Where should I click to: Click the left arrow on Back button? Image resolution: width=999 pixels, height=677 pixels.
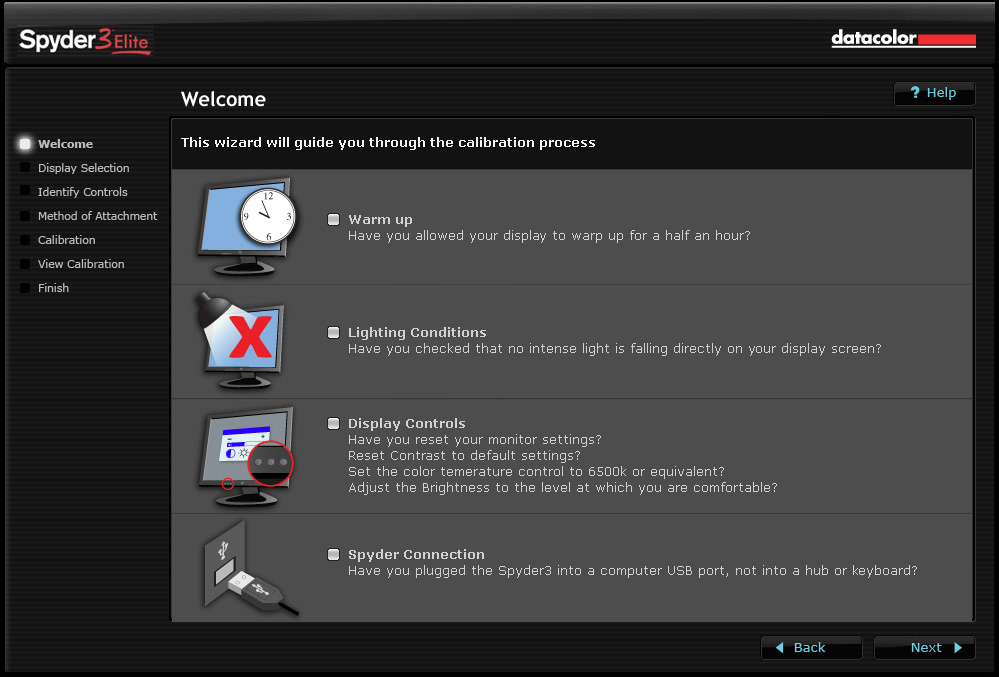click(779, 648)
